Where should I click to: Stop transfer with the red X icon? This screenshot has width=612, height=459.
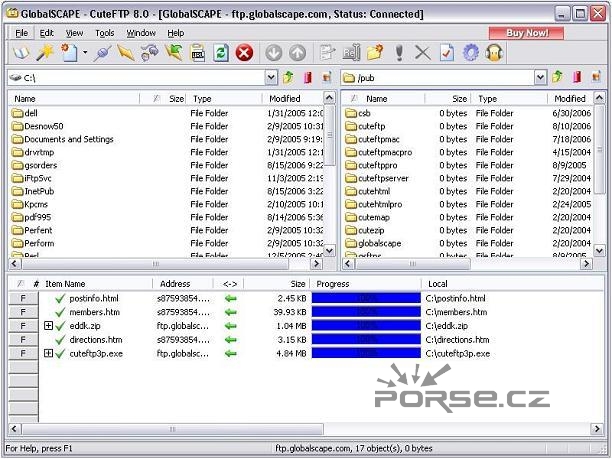click(x=244, y=53)
